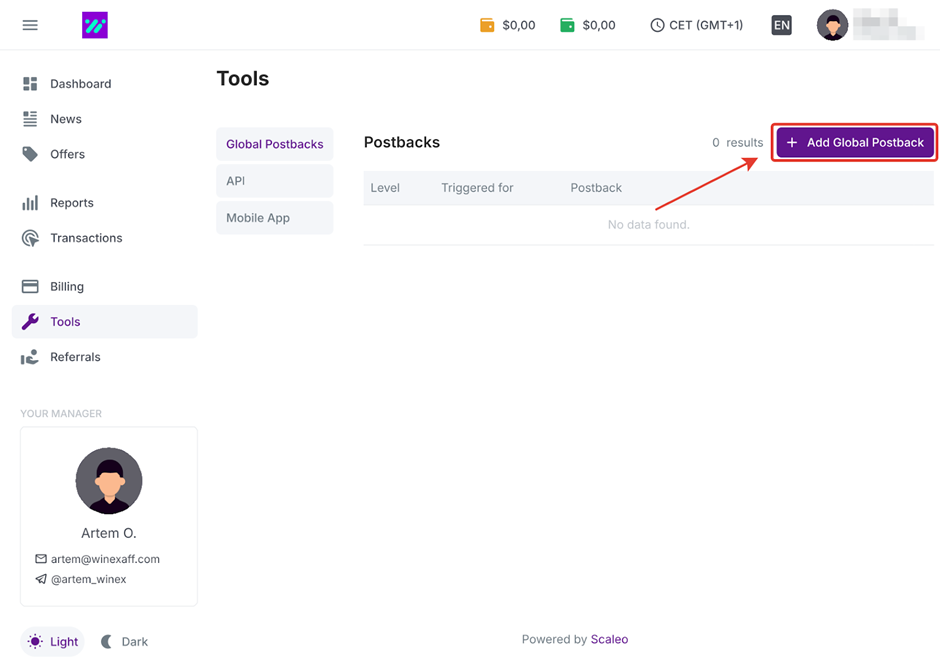Click Add Global Postback button
This screenshot has width=940, height=664.
pyautogui.click(x=855, y=142)
